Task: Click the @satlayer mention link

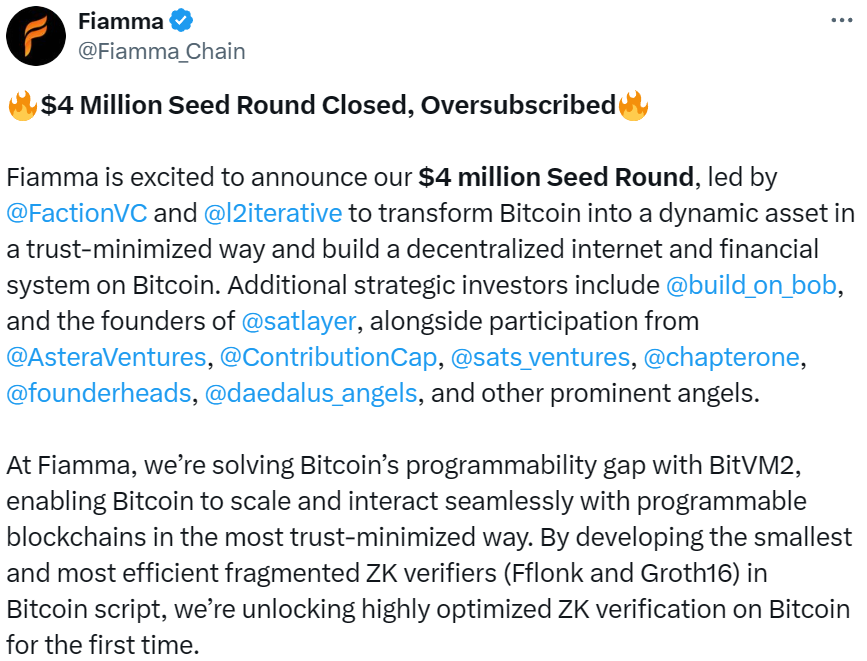Action: tap(299, 321)
